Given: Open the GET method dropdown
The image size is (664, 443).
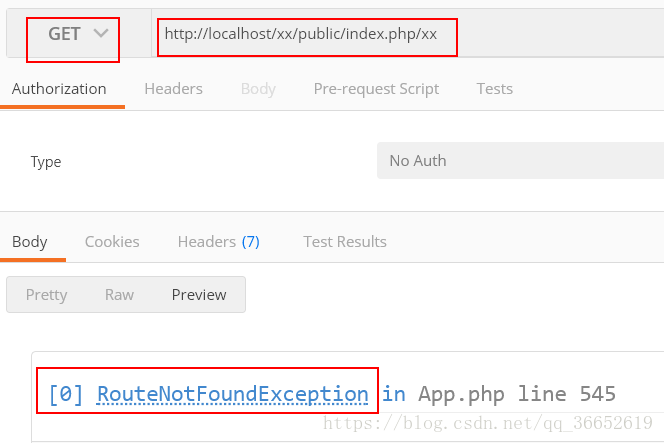Looking at the screenshot, I should pyautogui.click(x=79, y=34).
